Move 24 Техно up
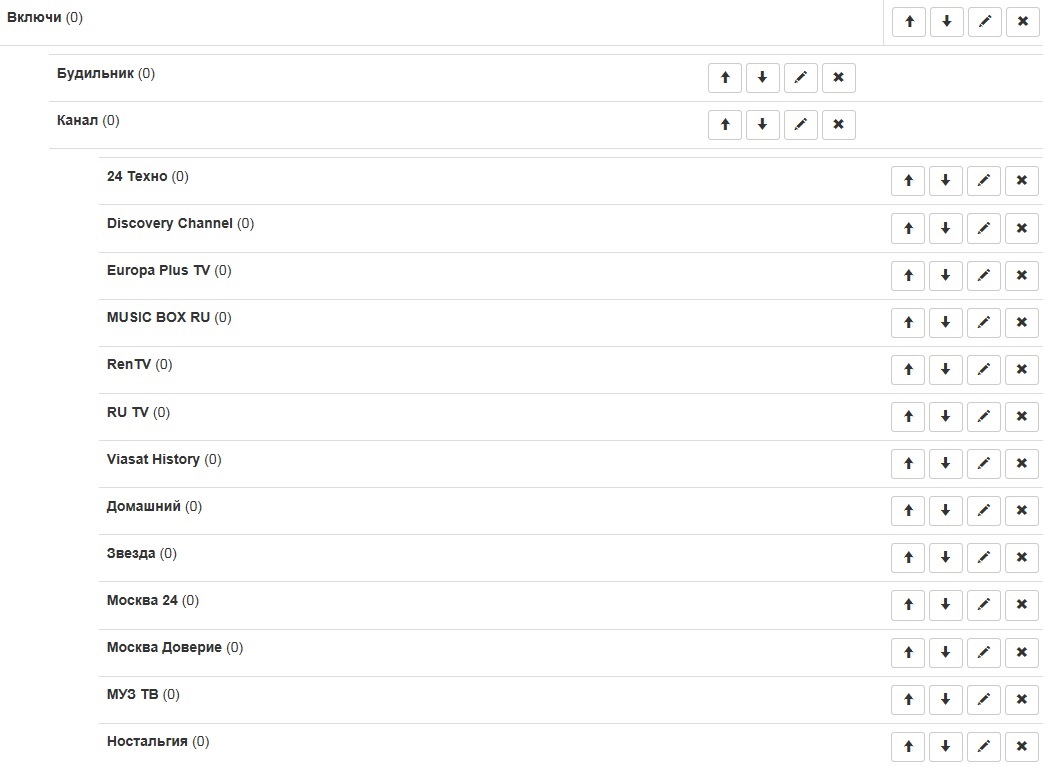The width and height of the screenshot is (1043, 769). coord(908,180)
